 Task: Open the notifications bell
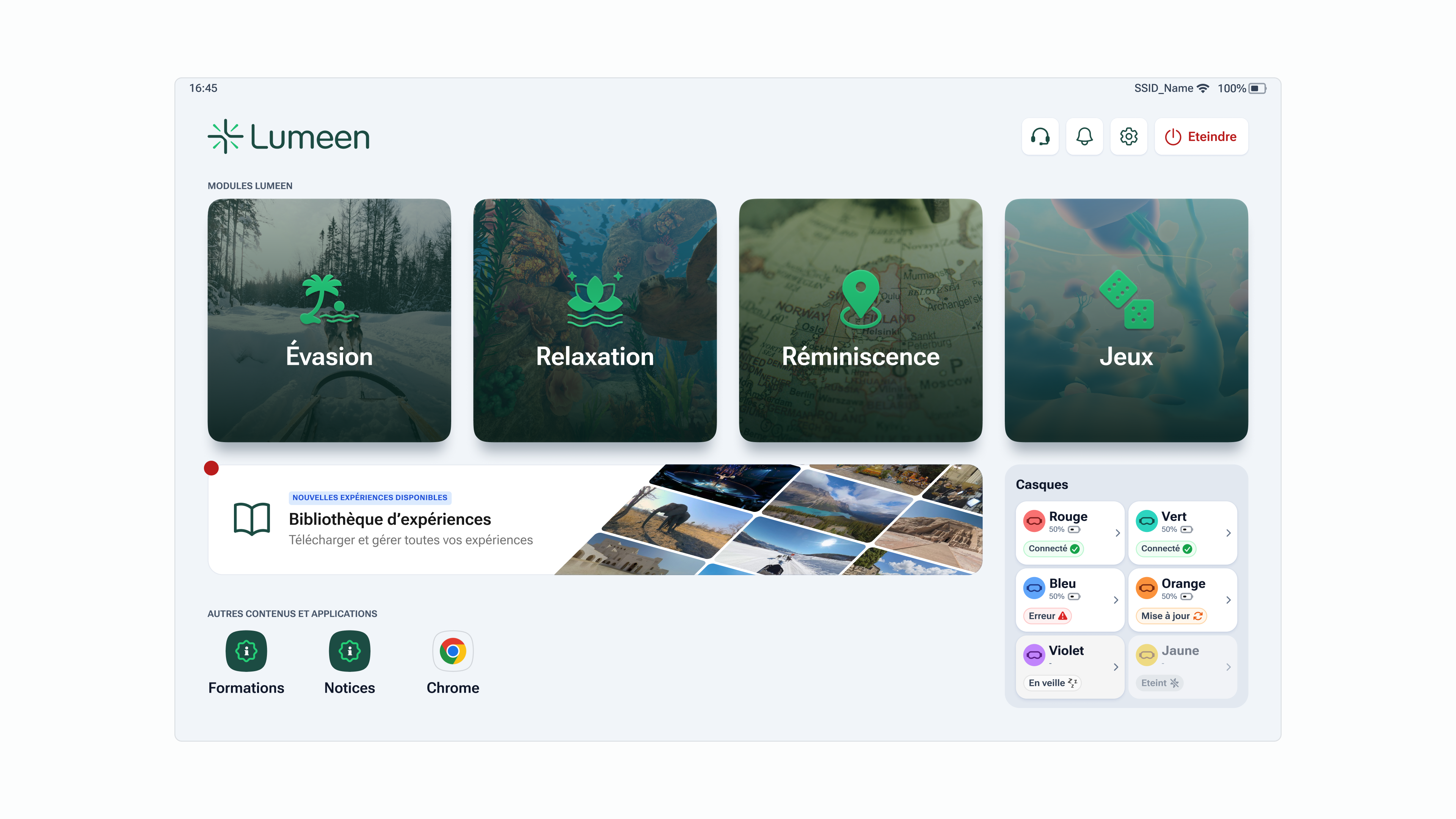coord(1084,136)
